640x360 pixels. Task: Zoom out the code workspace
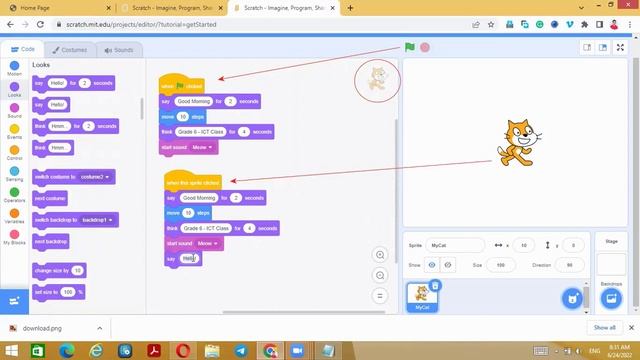coord(380,276)
